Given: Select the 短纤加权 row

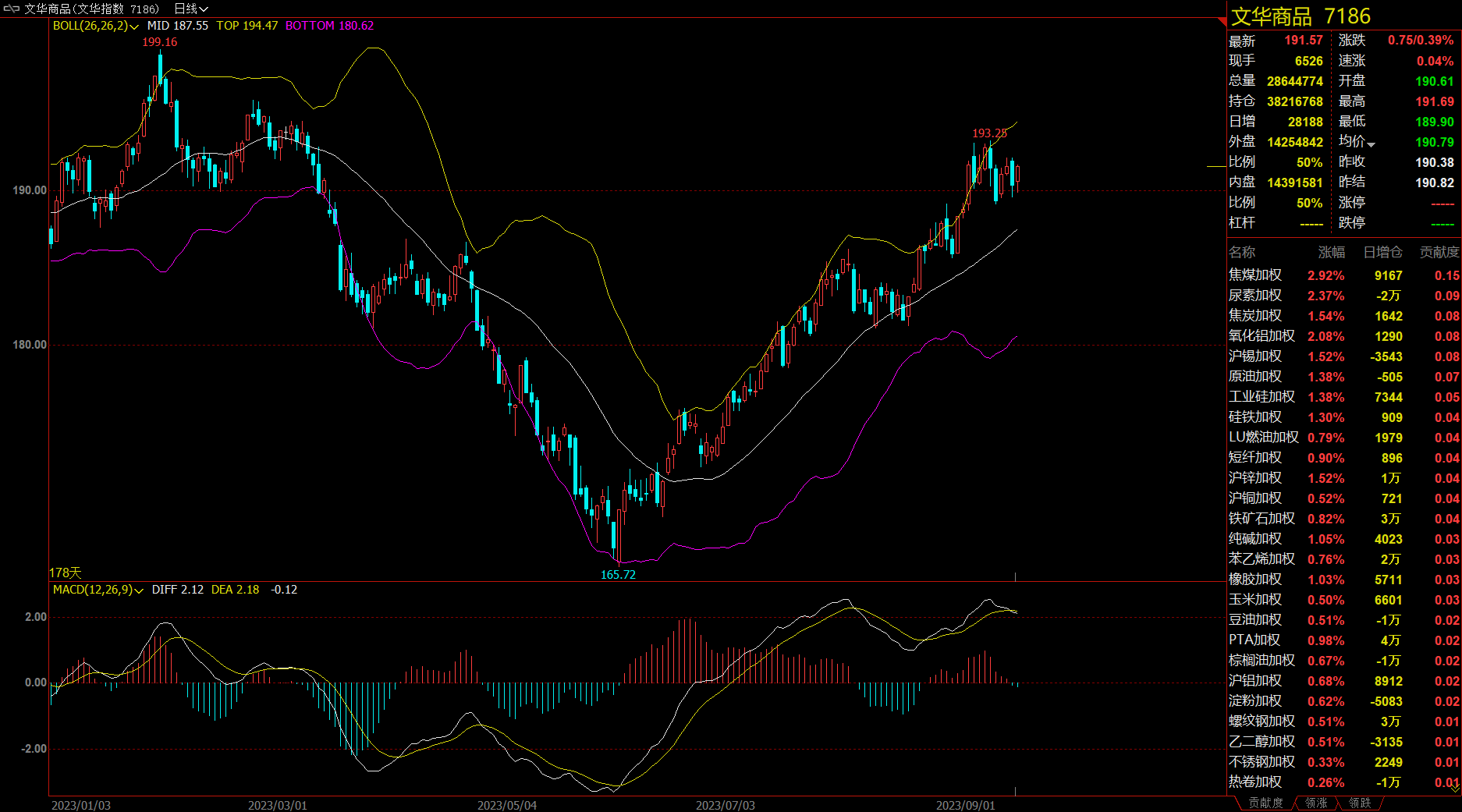Looking at the screenshot, I should tap(1344, 458).
